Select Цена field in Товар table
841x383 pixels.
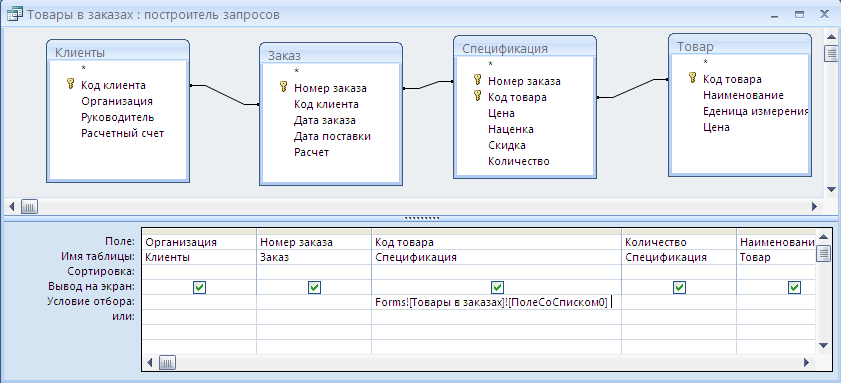point(717,127)
